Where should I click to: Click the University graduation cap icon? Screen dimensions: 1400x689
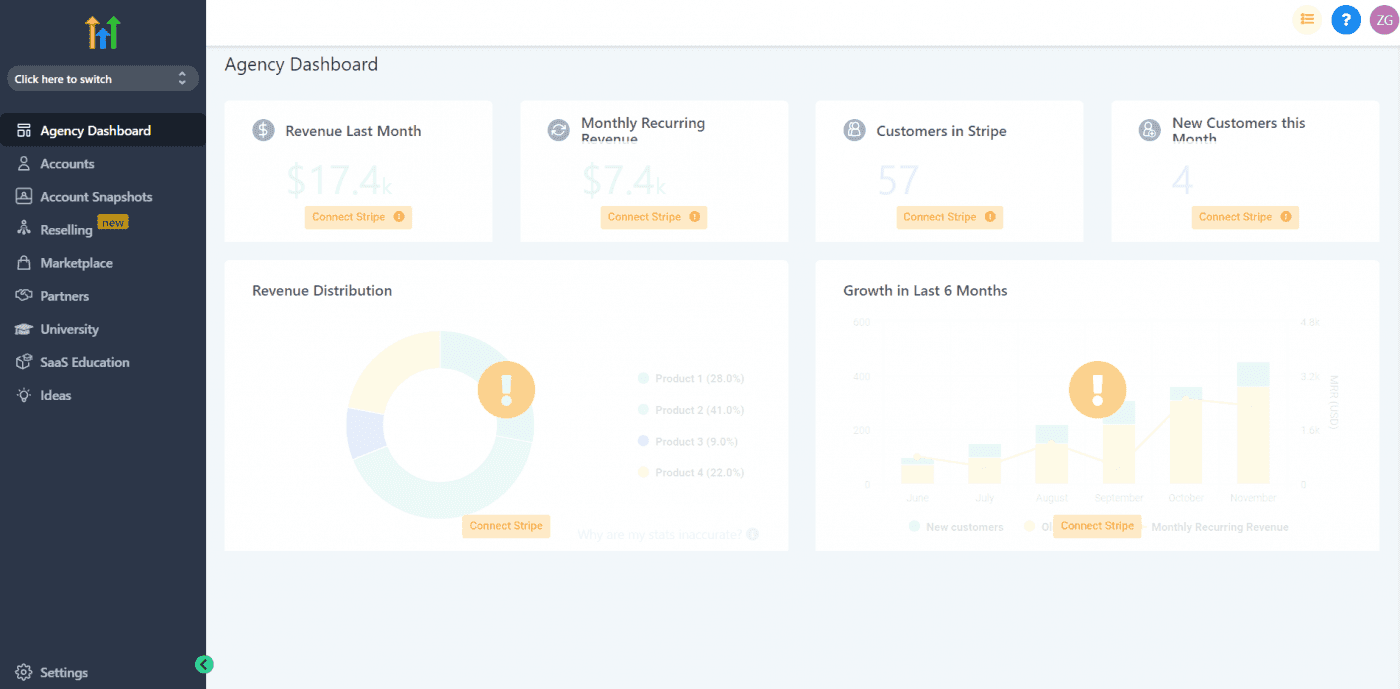point(24,329)
